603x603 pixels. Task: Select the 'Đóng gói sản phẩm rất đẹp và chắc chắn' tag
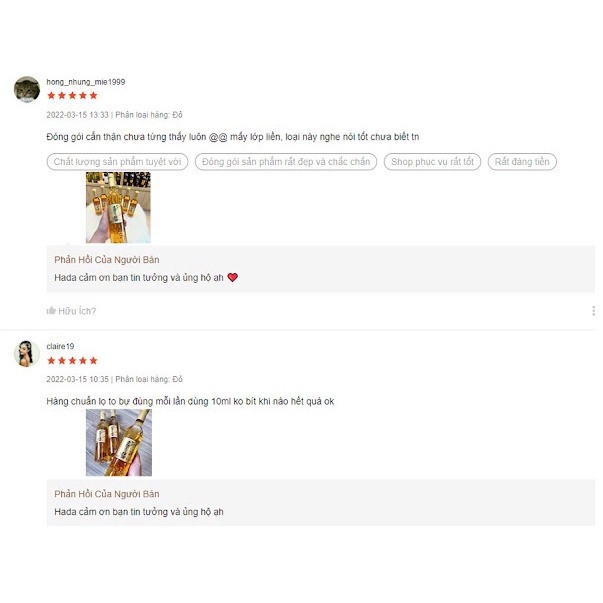286,162
